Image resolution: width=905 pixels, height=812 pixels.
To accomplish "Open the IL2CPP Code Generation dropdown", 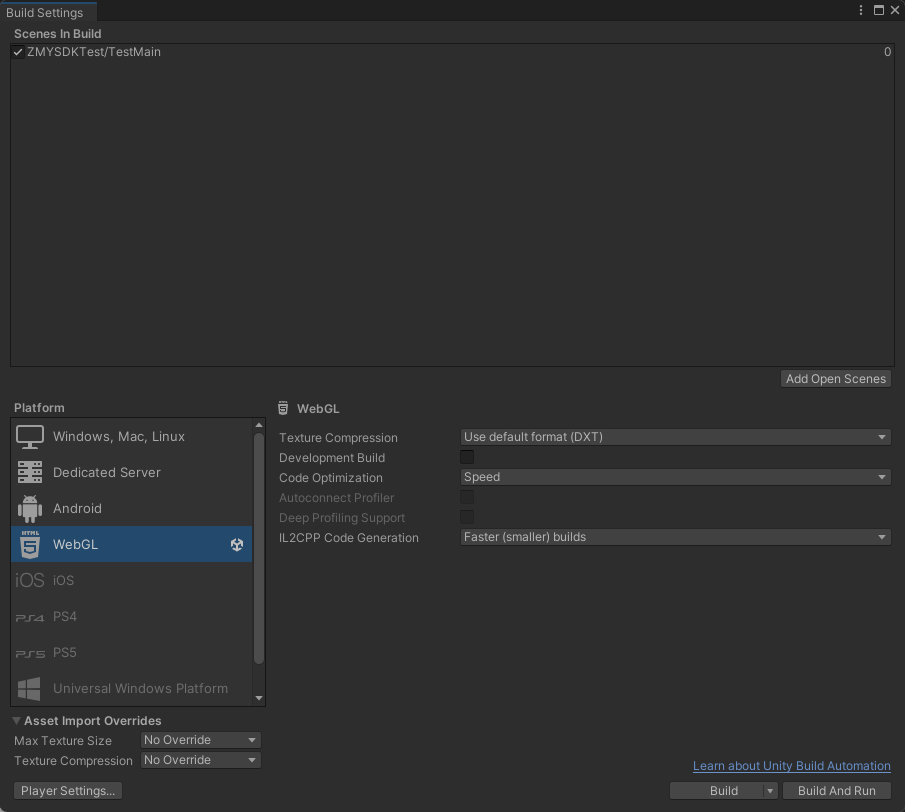I will coord(675,537).
